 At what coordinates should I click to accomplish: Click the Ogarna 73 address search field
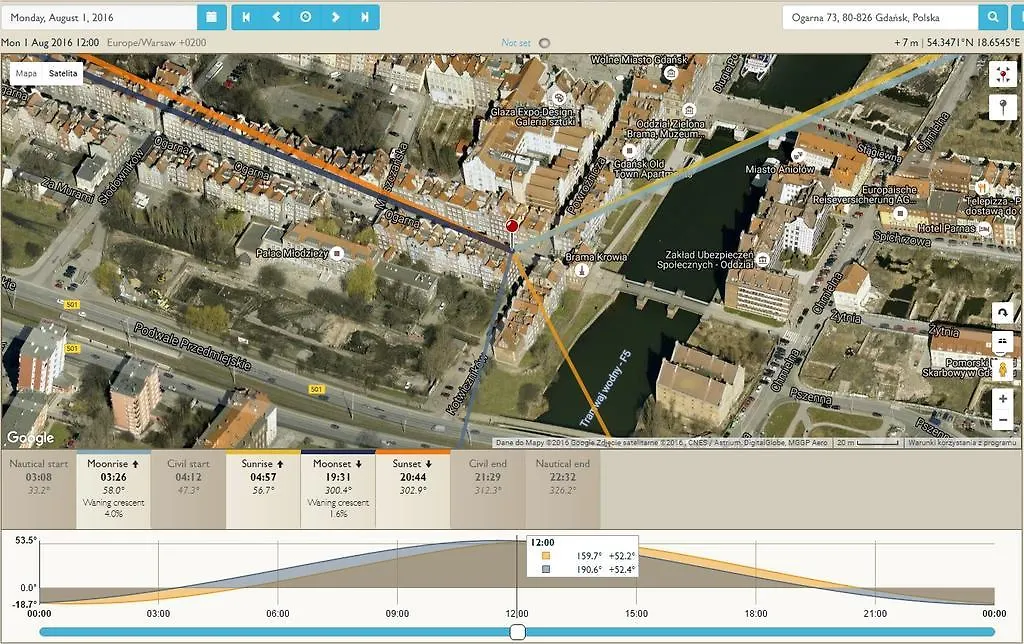(880, 18)
